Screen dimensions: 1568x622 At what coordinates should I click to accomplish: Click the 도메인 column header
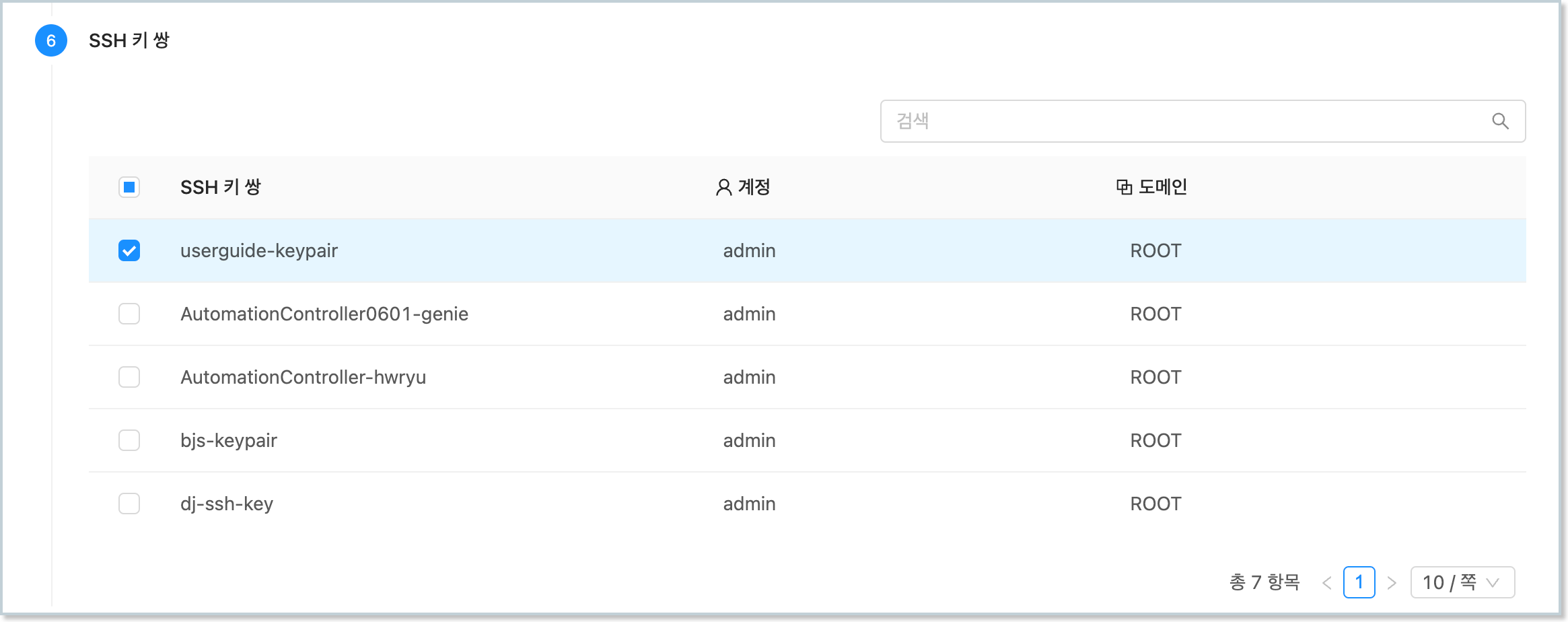(x=1162, y=187)
